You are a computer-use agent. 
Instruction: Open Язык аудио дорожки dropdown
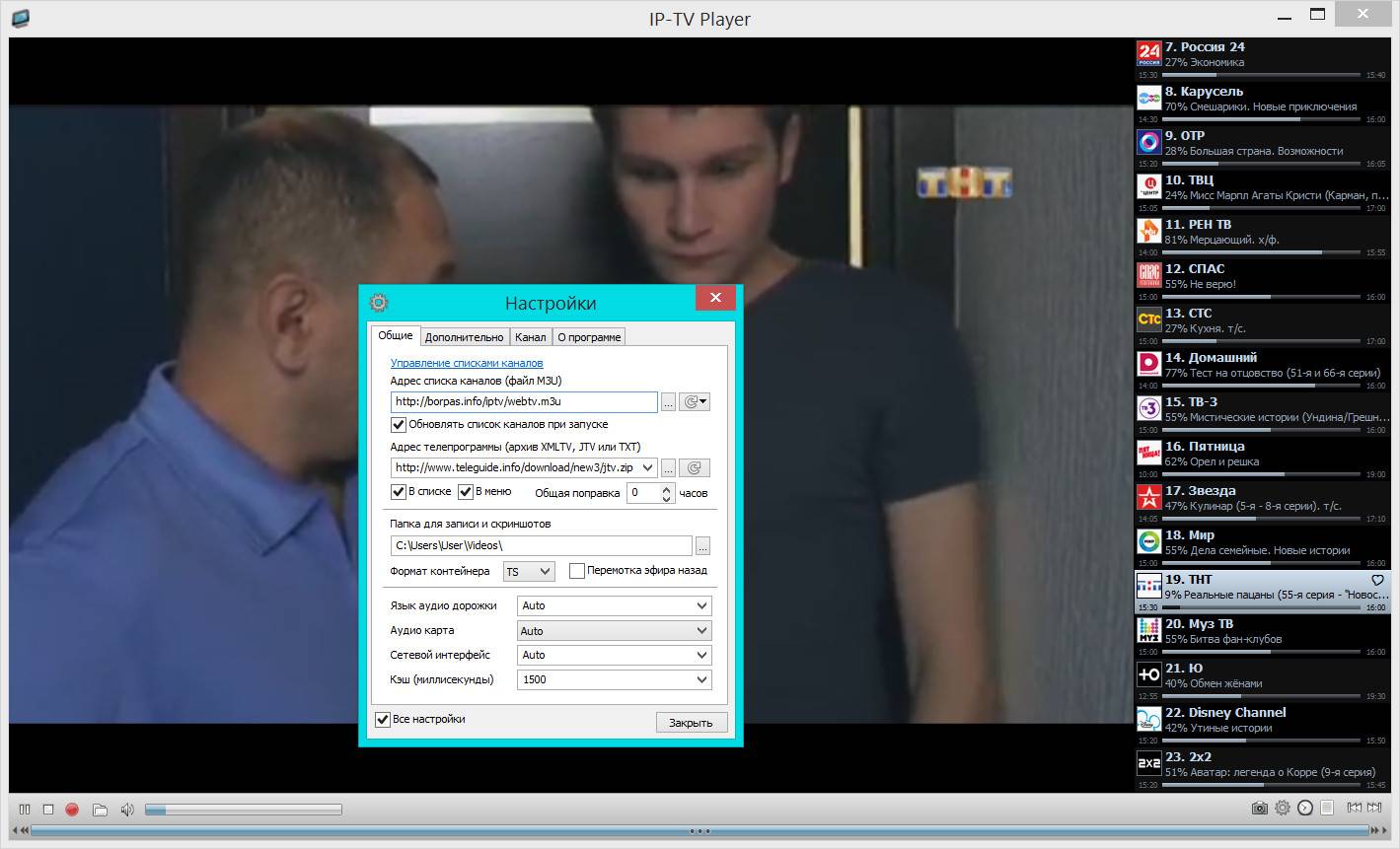[x=614, y=605]
